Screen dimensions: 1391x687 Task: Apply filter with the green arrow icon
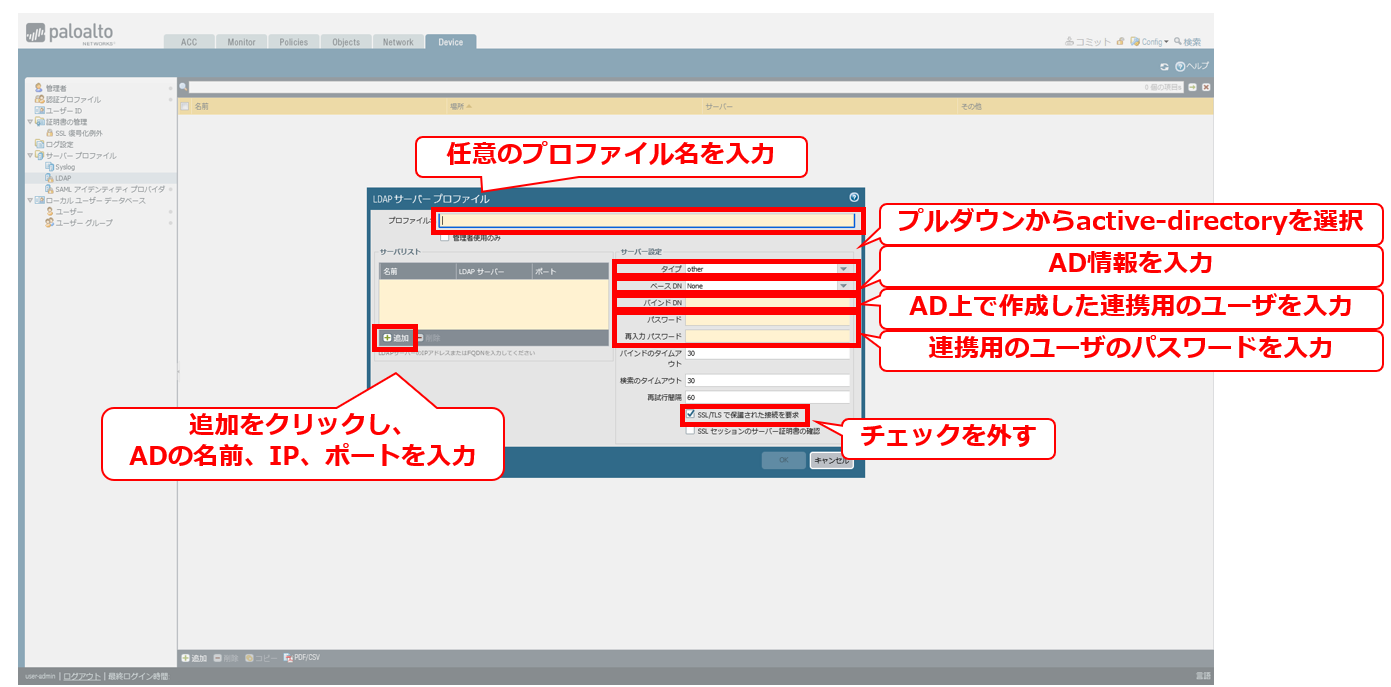(1193, 87)
